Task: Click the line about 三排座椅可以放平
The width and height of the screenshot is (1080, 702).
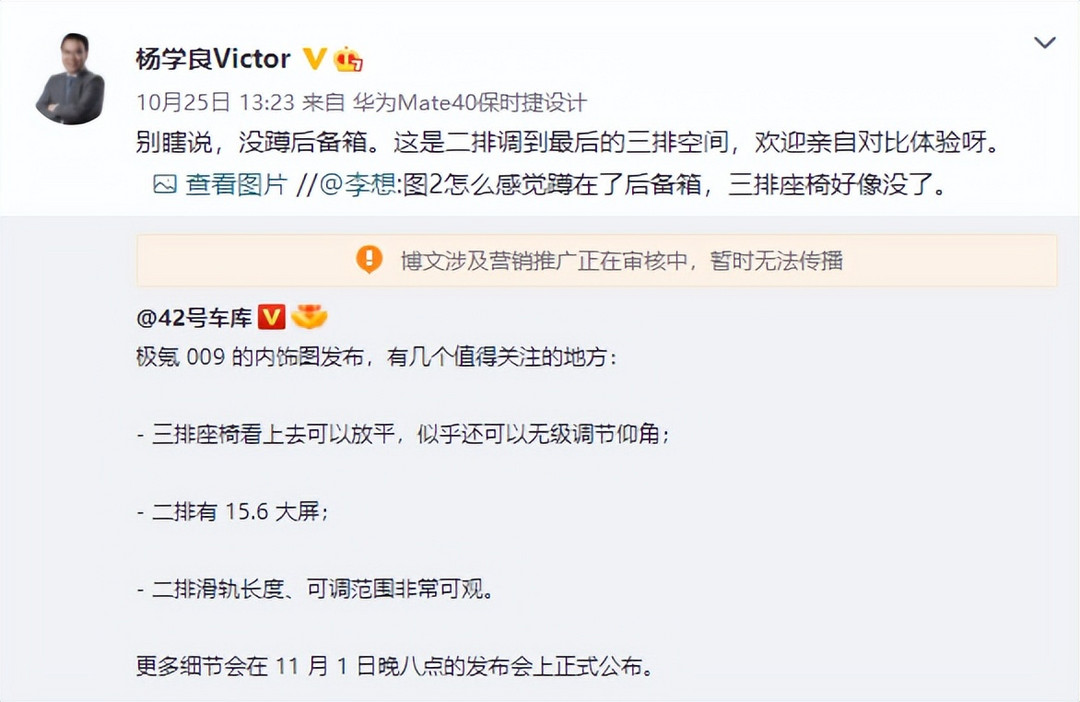Action: tap(403, 434)
